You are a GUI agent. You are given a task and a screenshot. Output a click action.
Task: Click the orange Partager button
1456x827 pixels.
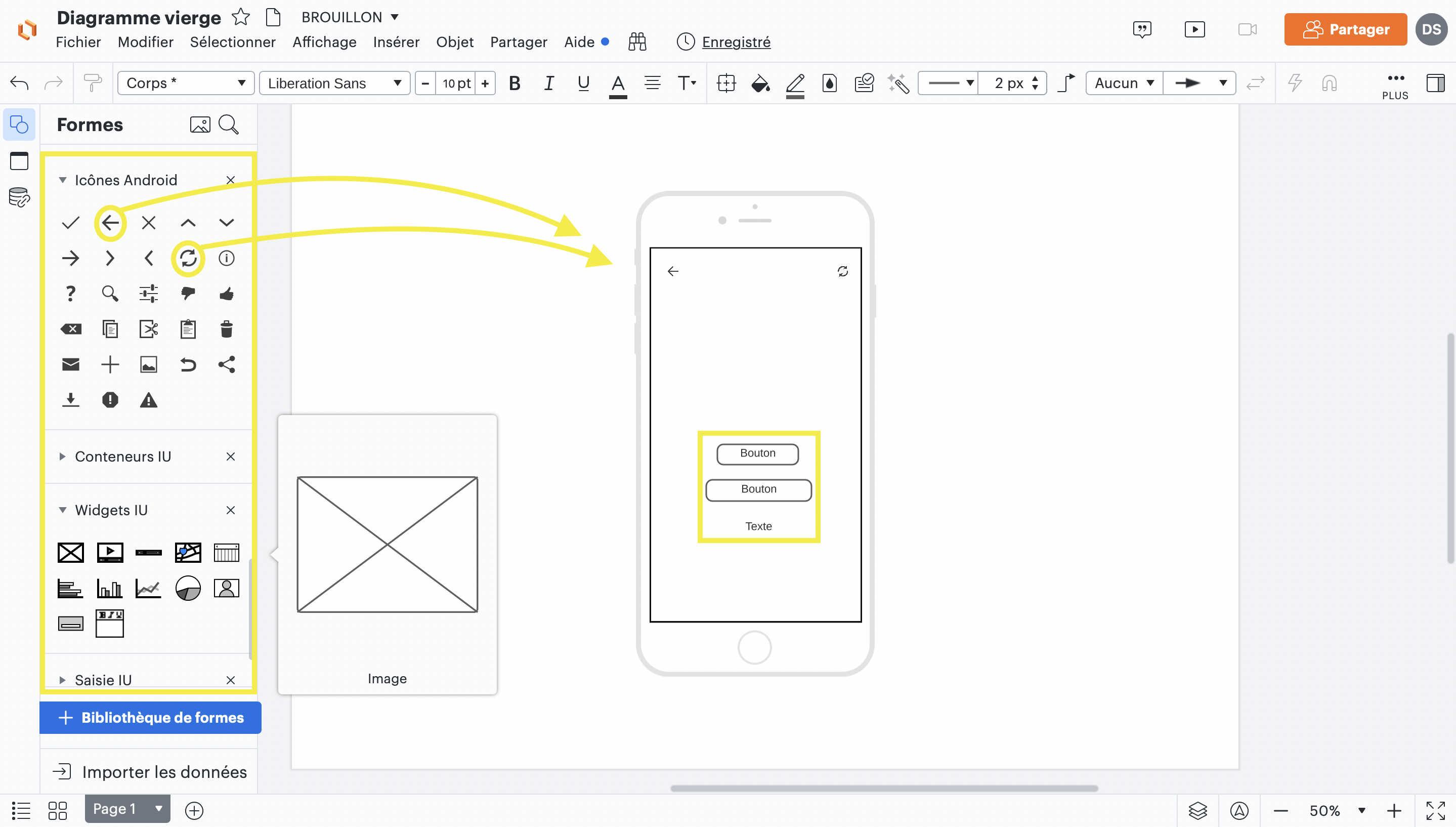pos(1345,29)
